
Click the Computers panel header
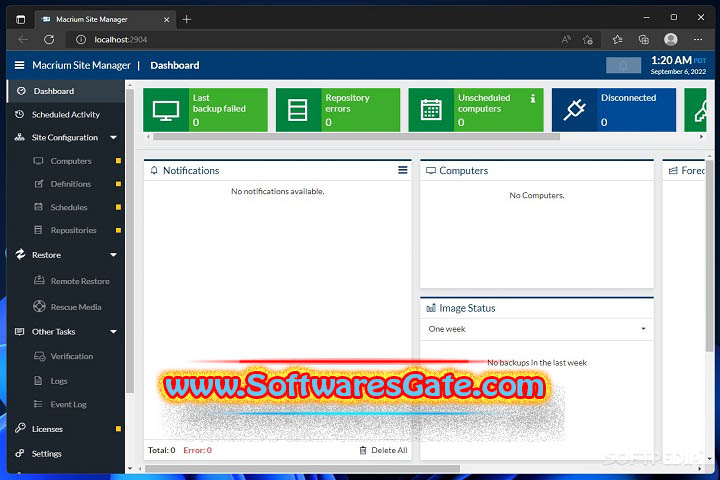537,170
